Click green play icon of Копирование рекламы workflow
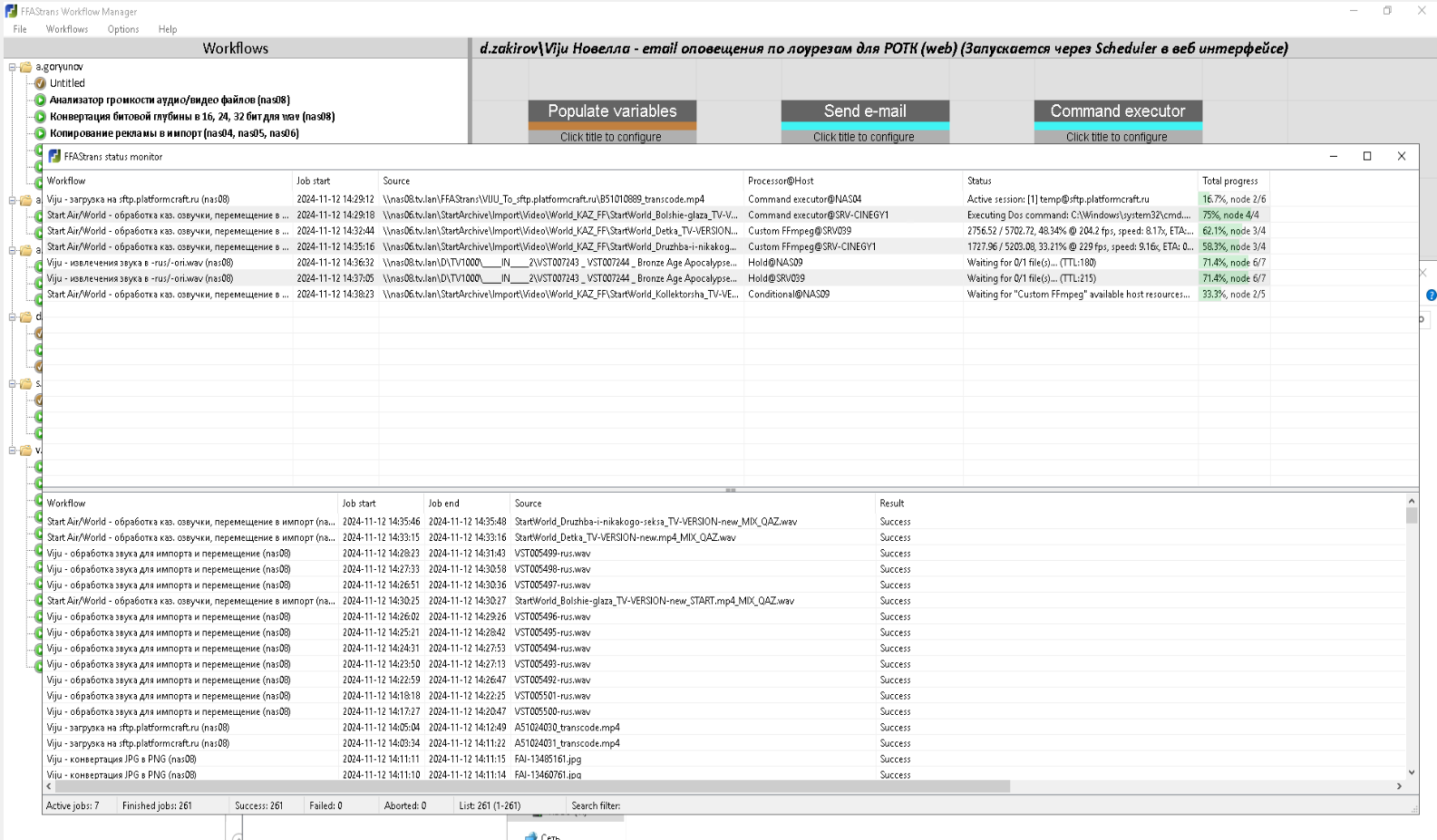 click(40, 133)
